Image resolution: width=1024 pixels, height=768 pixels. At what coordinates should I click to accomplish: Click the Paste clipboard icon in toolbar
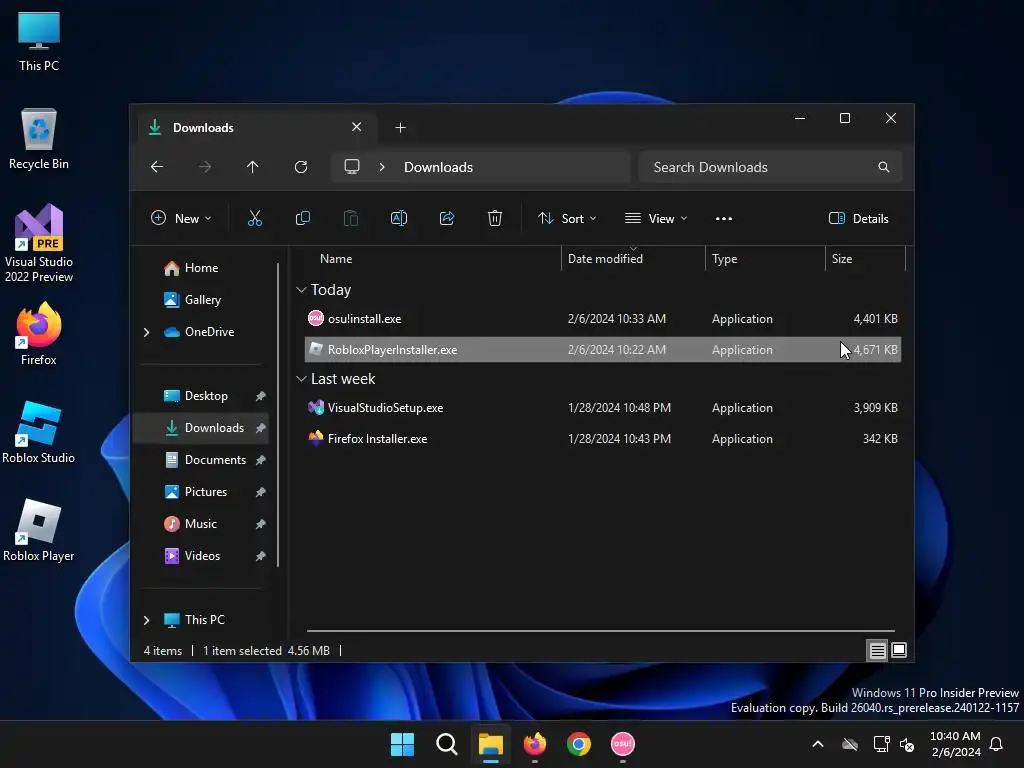[x=351, y=218]
